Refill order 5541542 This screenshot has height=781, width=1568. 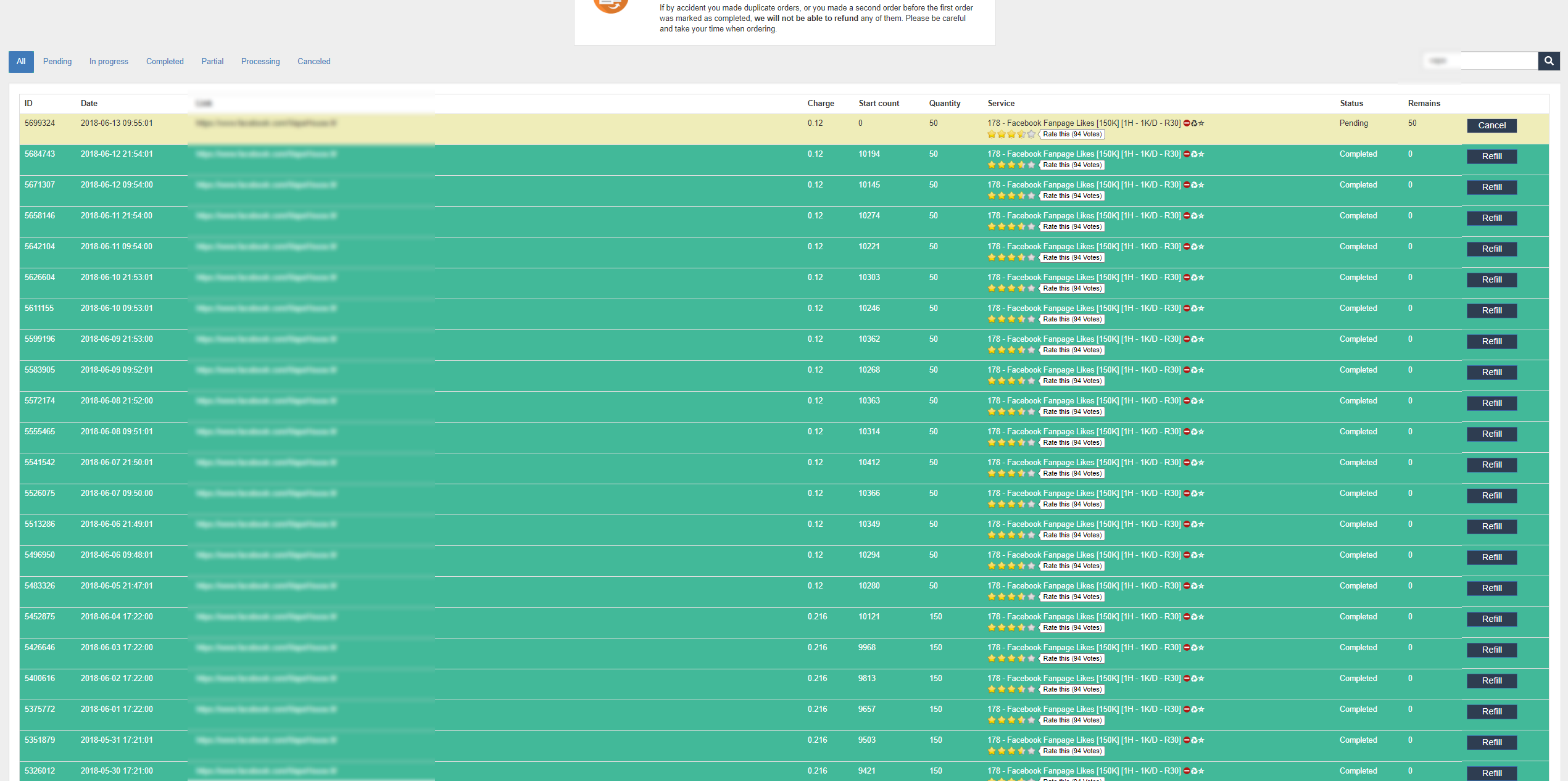(x=1492, y=465)
